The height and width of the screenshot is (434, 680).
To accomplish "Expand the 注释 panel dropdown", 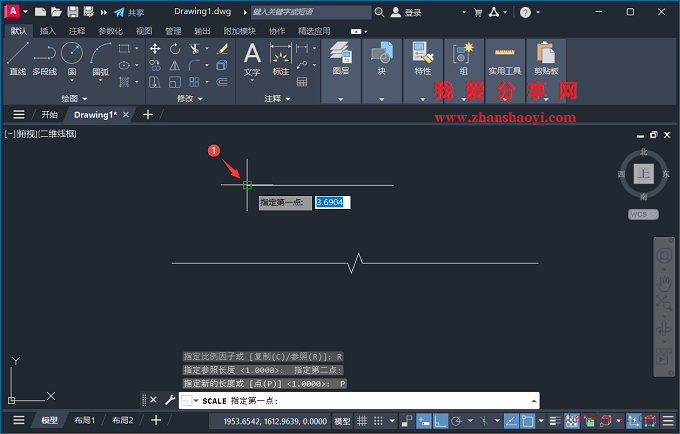I will click(x=288, y=99).
